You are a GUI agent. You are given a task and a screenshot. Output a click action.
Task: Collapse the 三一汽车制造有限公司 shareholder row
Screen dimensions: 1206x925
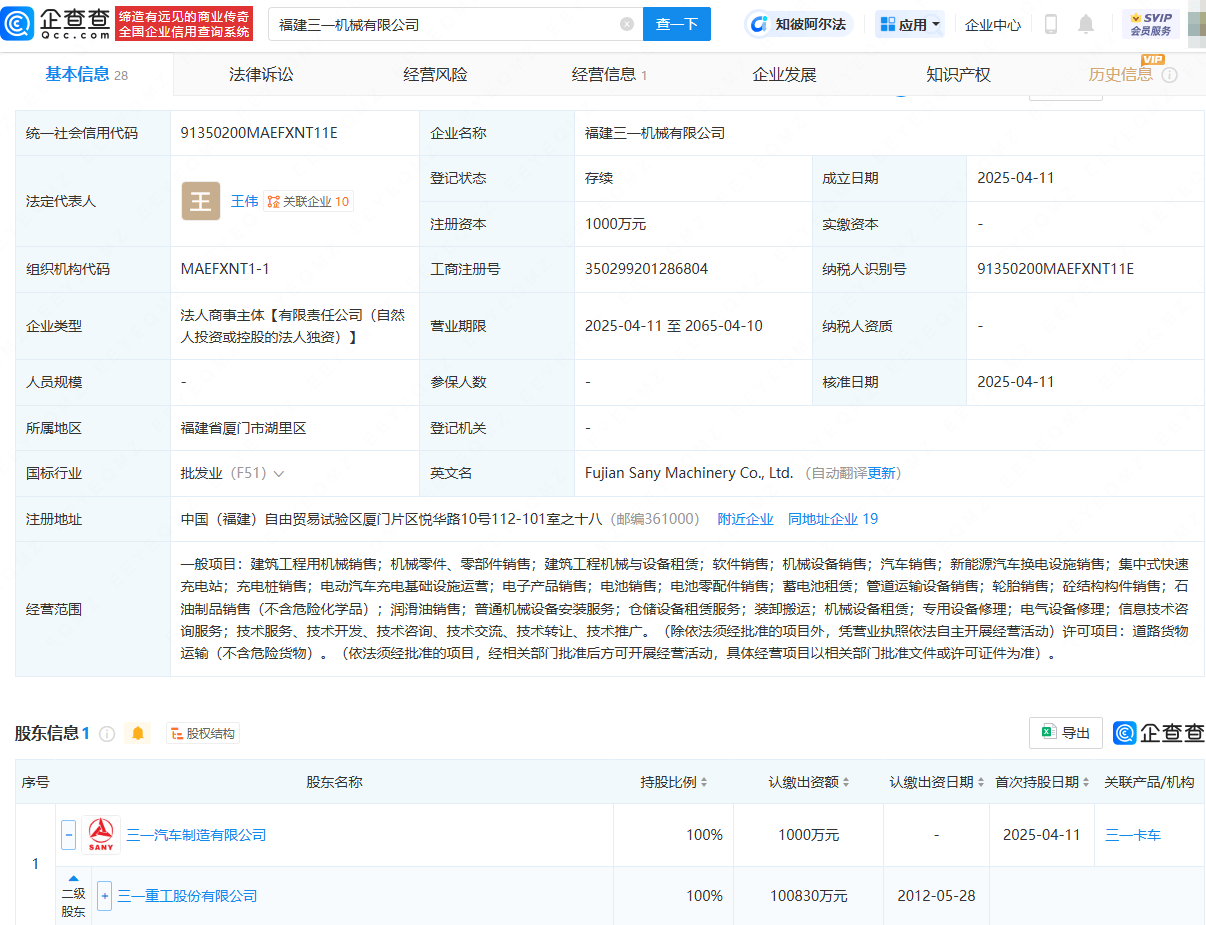click(68, 834)
